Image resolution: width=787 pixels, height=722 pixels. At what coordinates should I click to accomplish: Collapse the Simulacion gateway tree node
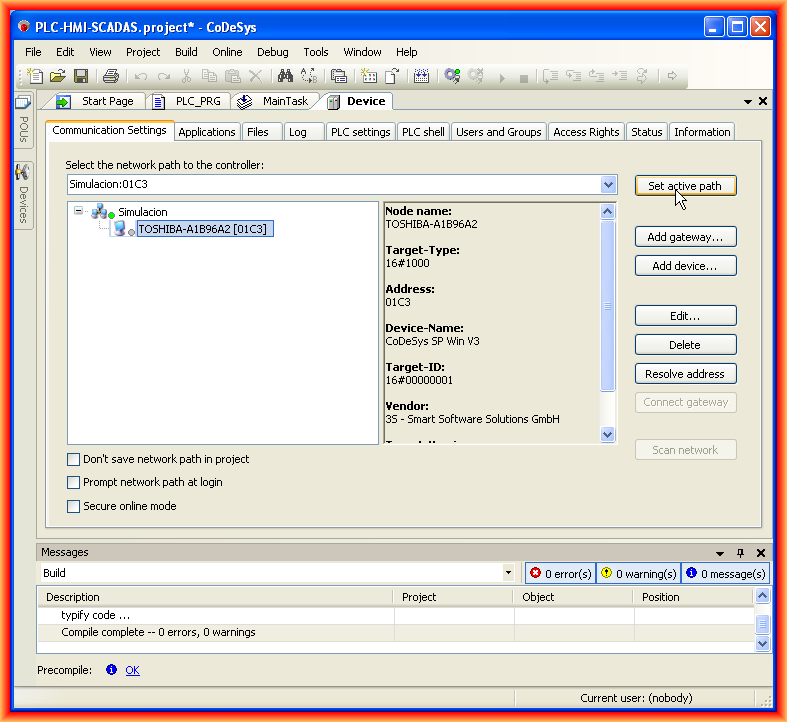tap(78, 211)
